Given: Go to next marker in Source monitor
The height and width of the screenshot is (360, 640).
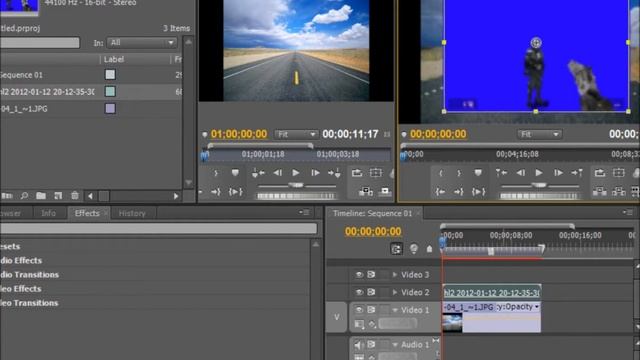Looking at the screenshot, I should click(x=334, y=173).
